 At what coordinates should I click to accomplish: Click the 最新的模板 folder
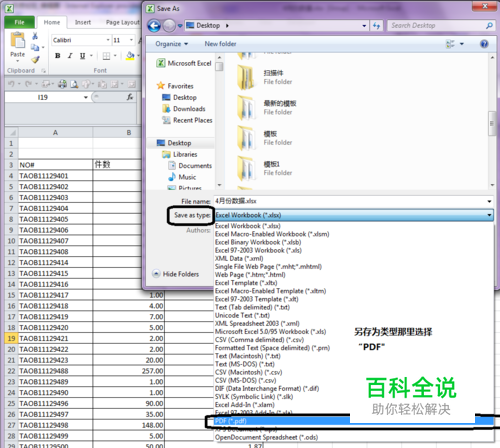[267, 108]
